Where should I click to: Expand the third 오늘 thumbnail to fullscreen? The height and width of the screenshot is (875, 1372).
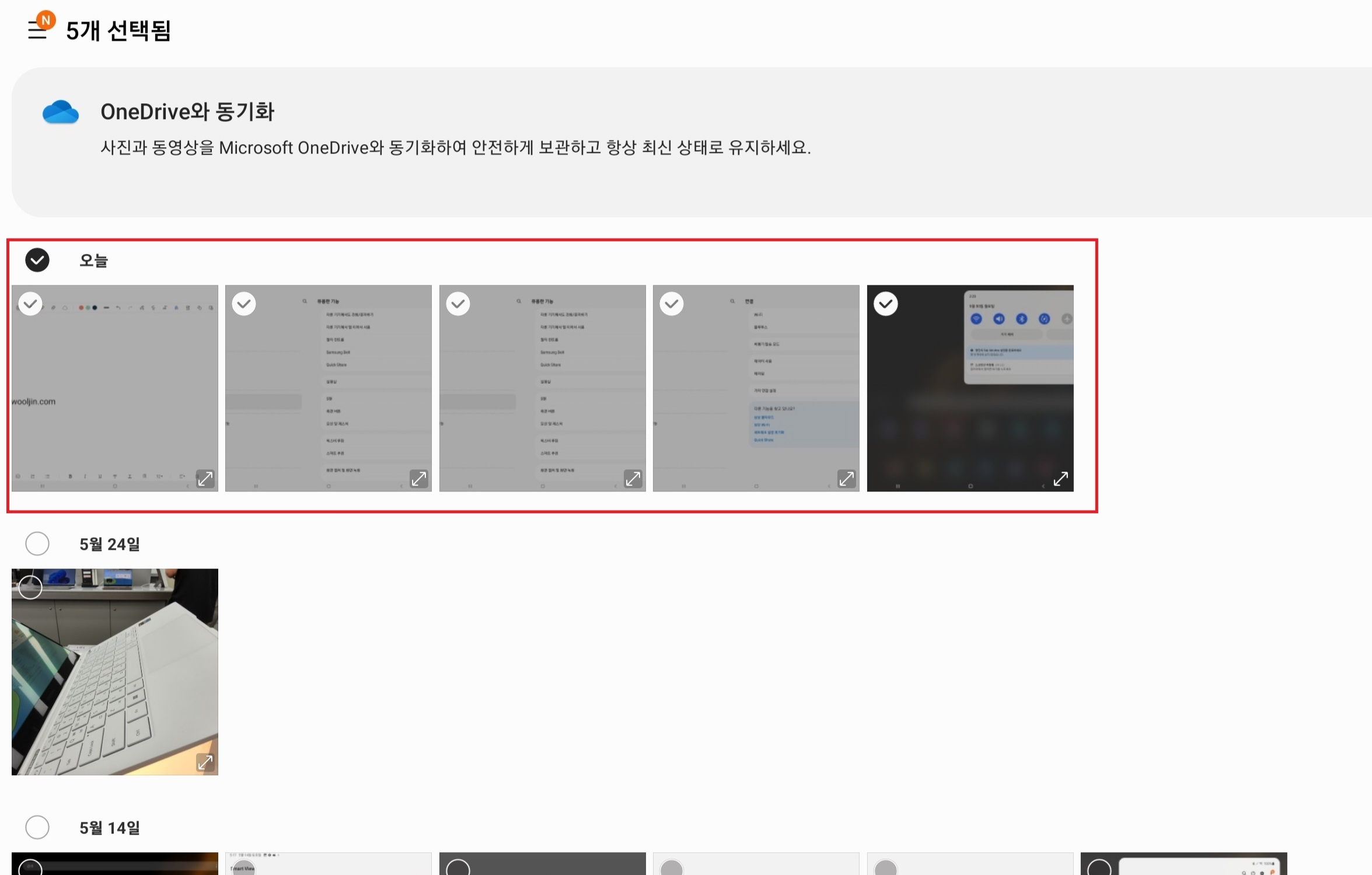point(633,479)
